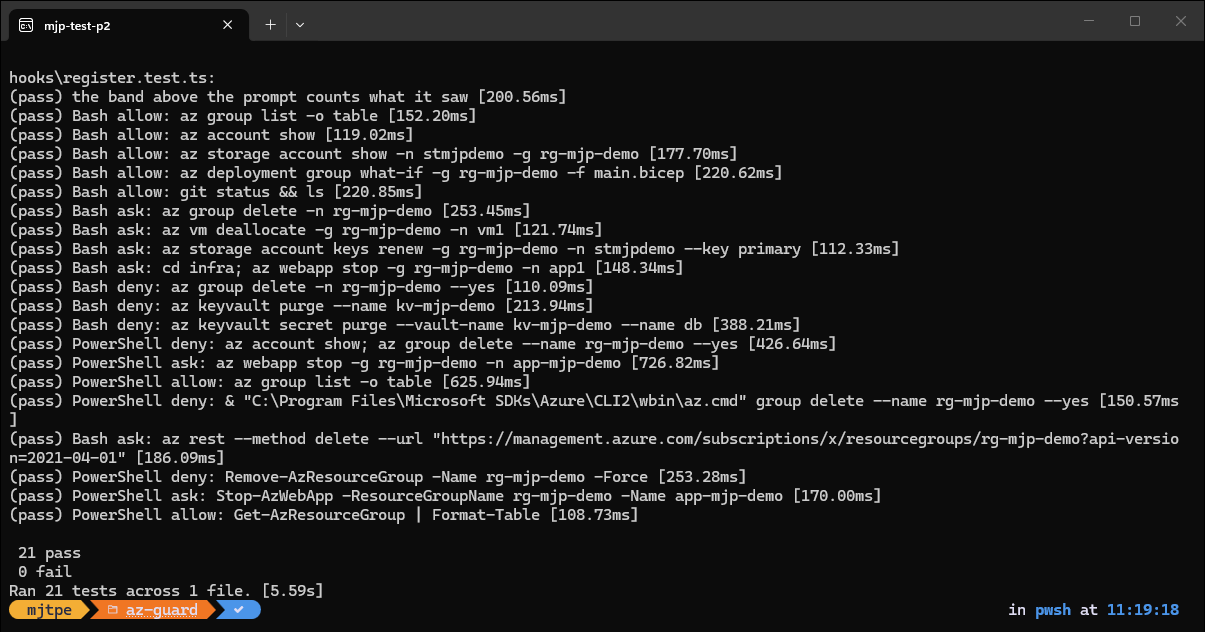Close the terminal window
The image size is (1205, 632).
(1181, 21)
